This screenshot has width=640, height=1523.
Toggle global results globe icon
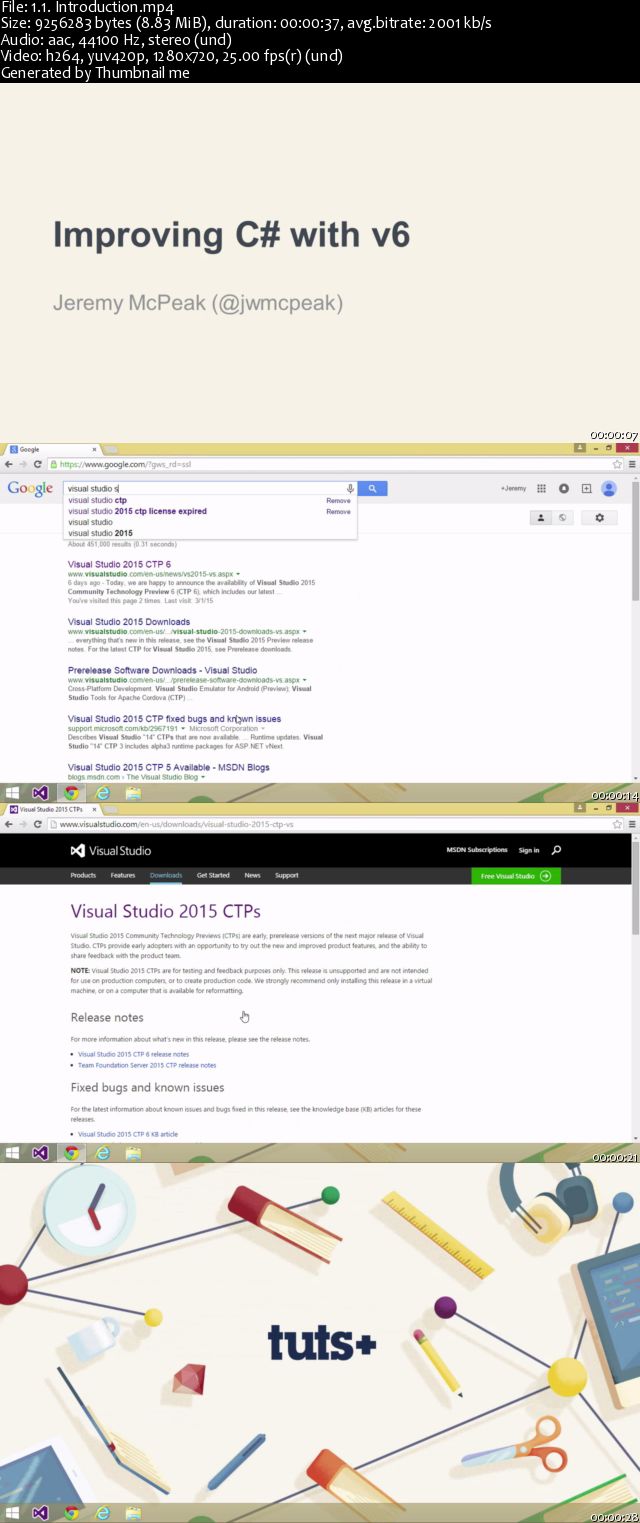tap(562, 517)
